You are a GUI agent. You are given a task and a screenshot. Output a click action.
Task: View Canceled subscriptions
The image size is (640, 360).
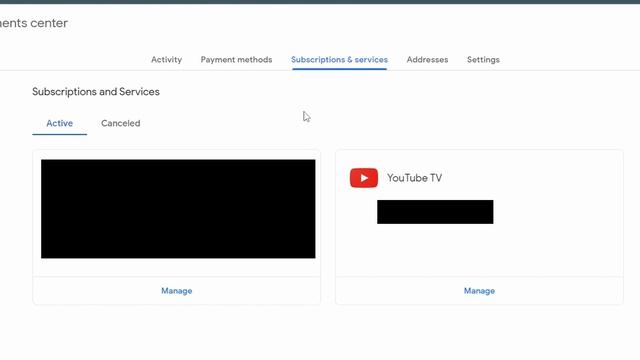pos(120,123)
